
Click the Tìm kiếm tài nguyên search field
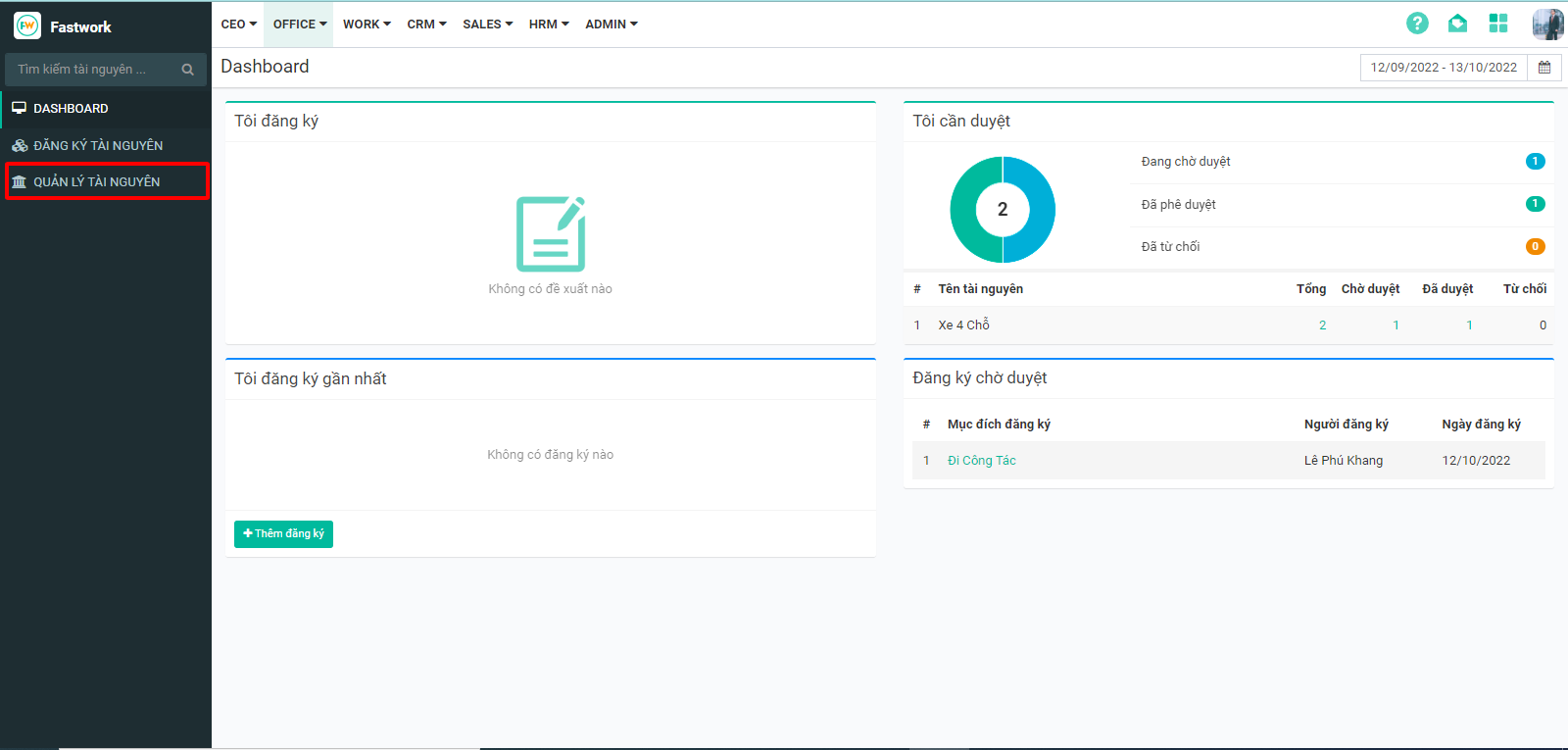coord(93,70)
